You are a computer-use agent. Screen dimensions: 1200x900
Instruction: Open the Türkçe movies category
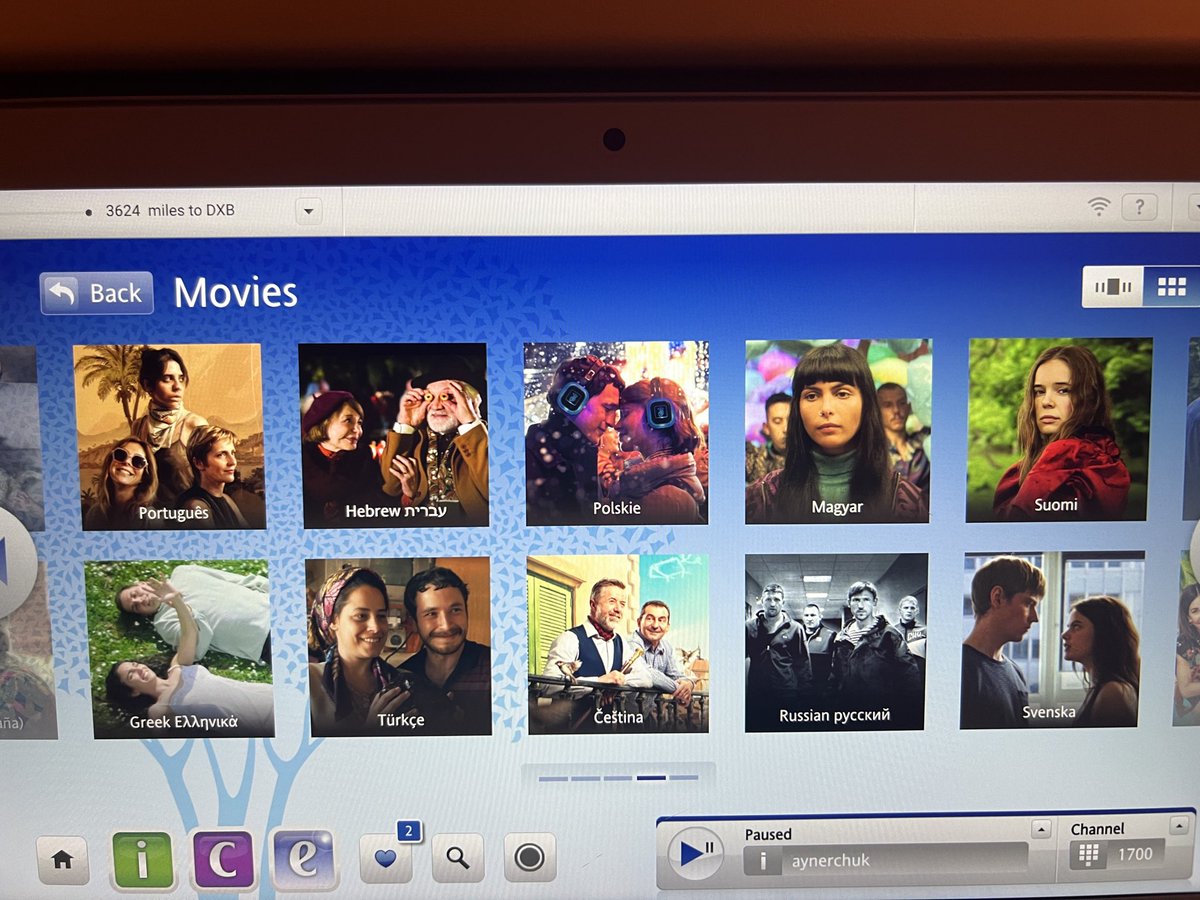399,646
